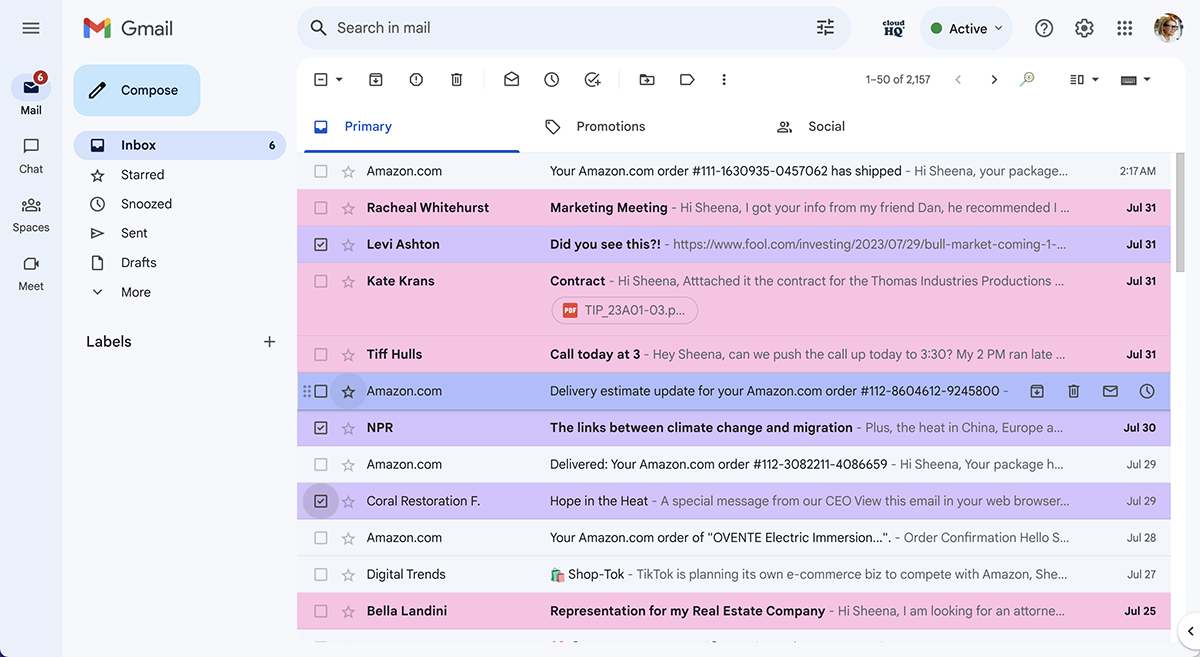
Task: Report selected emails as spam
Action: click(416, 79)
